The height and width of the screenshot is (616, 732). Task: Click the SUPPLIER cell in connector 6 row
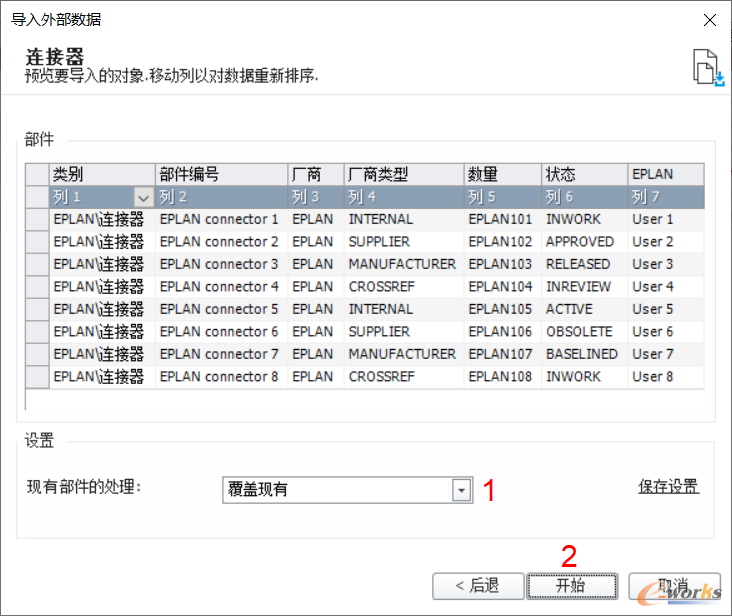(404, 332)
